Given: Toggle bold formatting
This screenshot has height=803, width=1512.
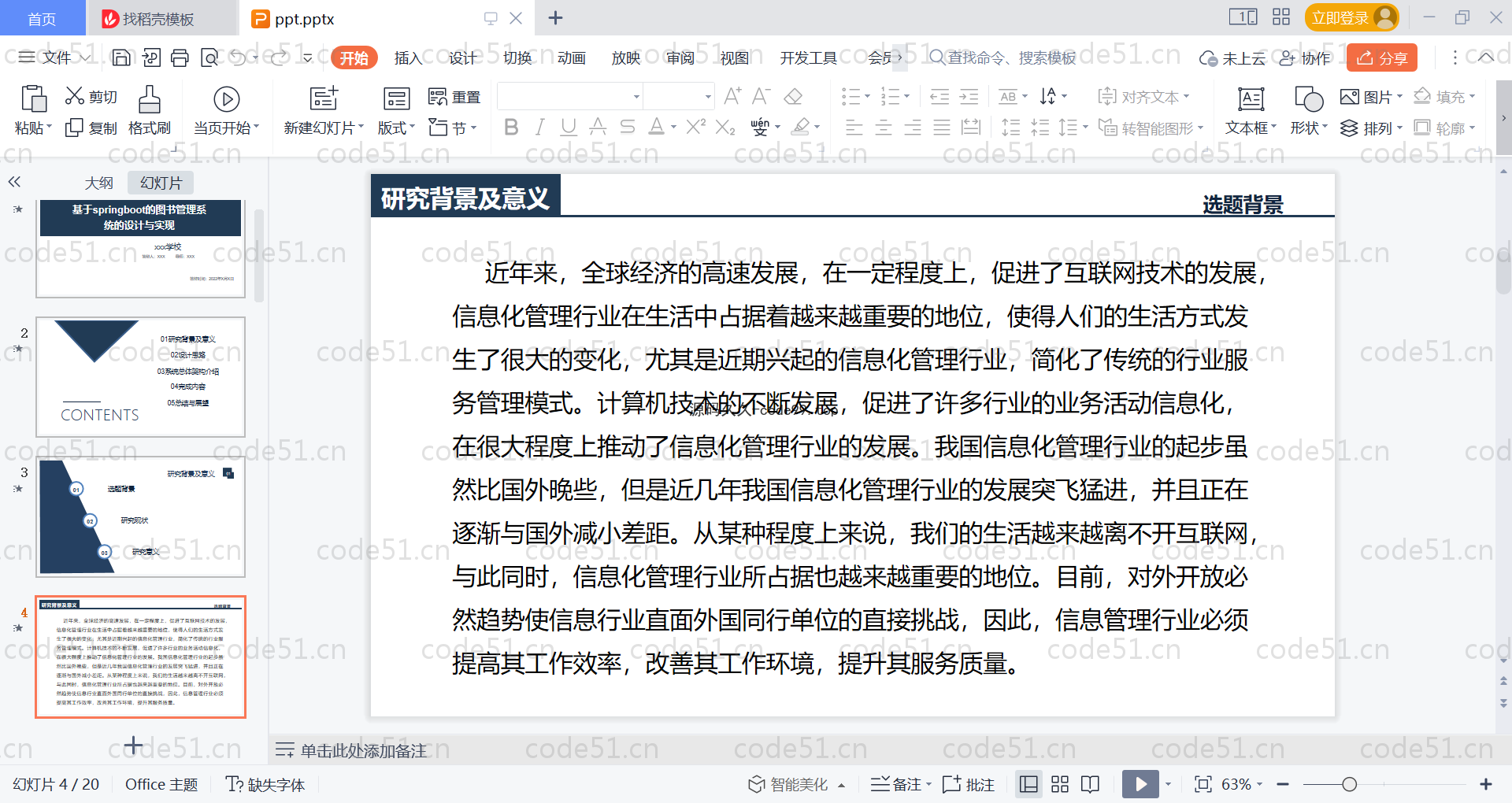Looking at the screenshot, I should 511,128.
